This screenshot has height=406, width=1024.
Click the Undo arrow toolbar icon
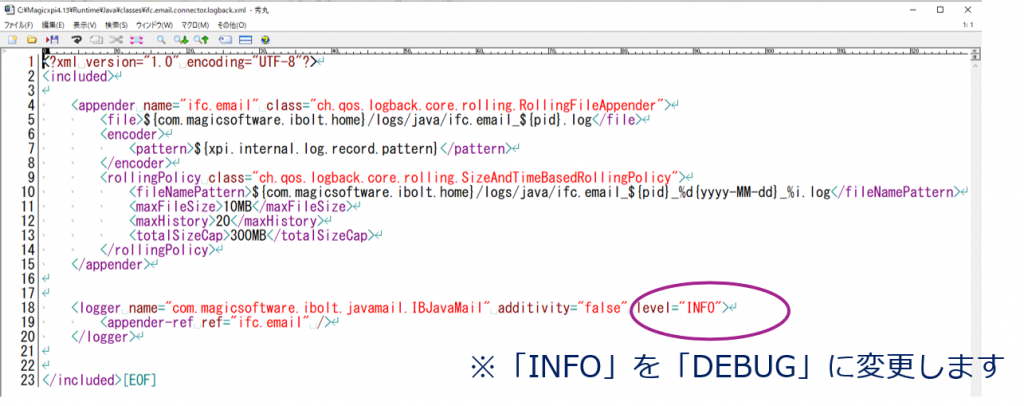pos(75,40)
